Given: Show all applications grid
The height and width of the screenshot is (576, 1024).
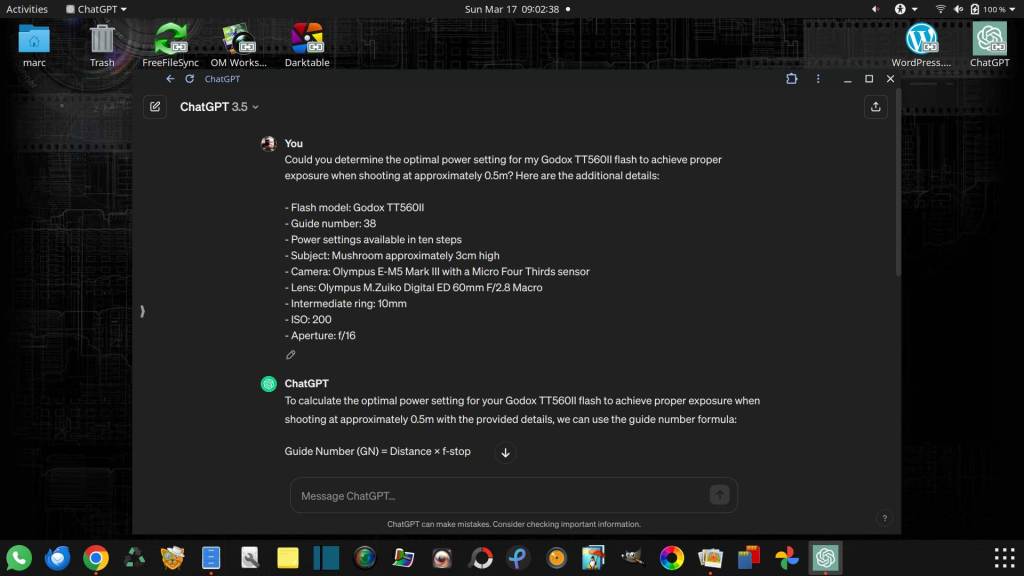Looking at the screenshot, I should [x=1004, y=558].
